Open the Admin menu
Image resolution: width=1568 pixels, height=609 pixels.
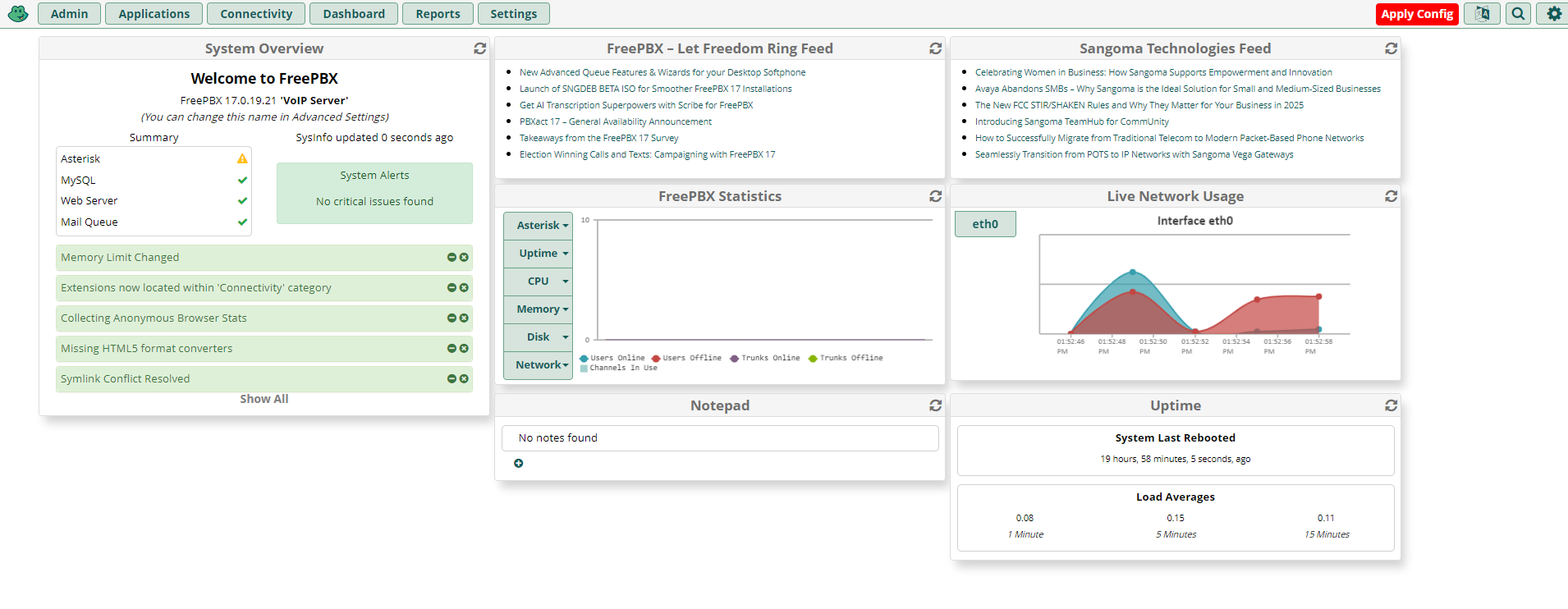point(69,14)
